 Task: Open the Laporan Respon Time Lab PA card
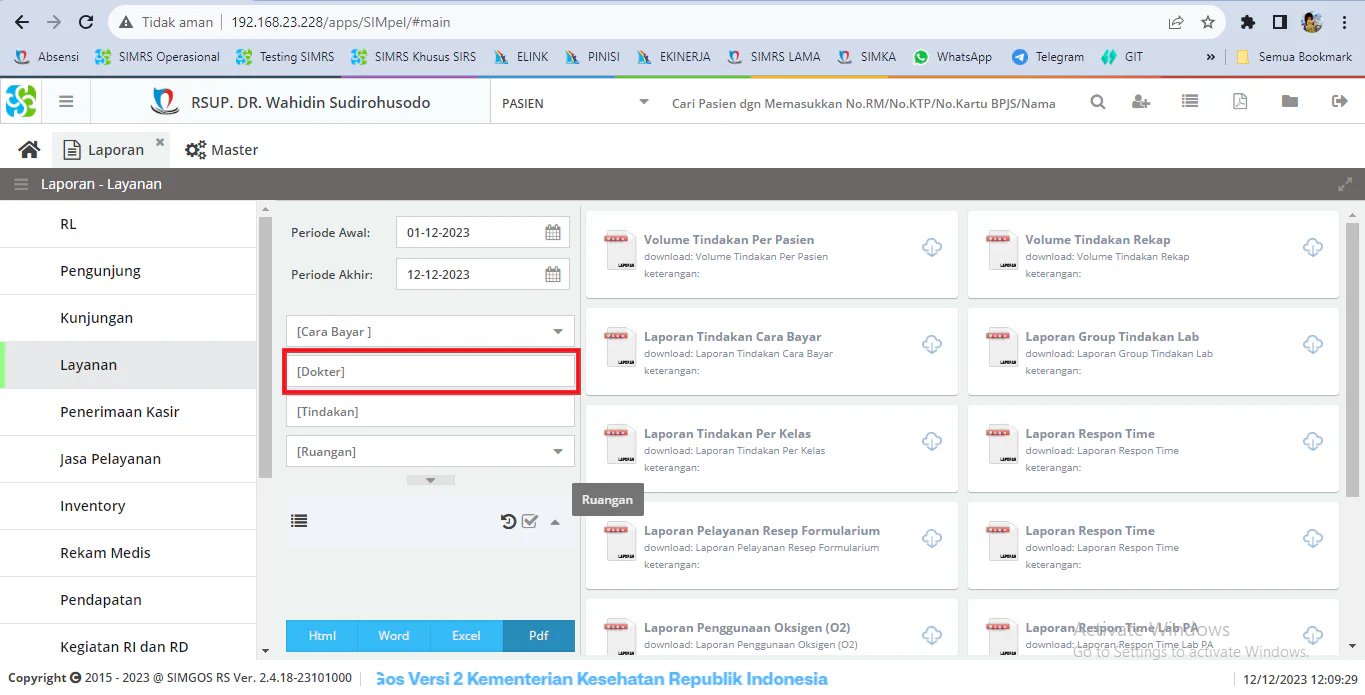(1153, 627)
